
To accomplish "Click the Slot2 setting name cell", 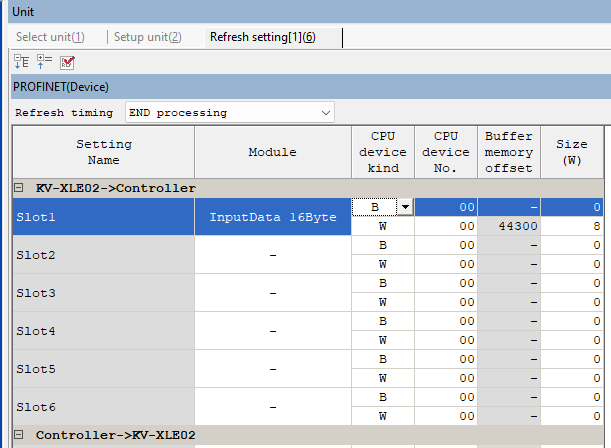I will [x=104, y=255].
